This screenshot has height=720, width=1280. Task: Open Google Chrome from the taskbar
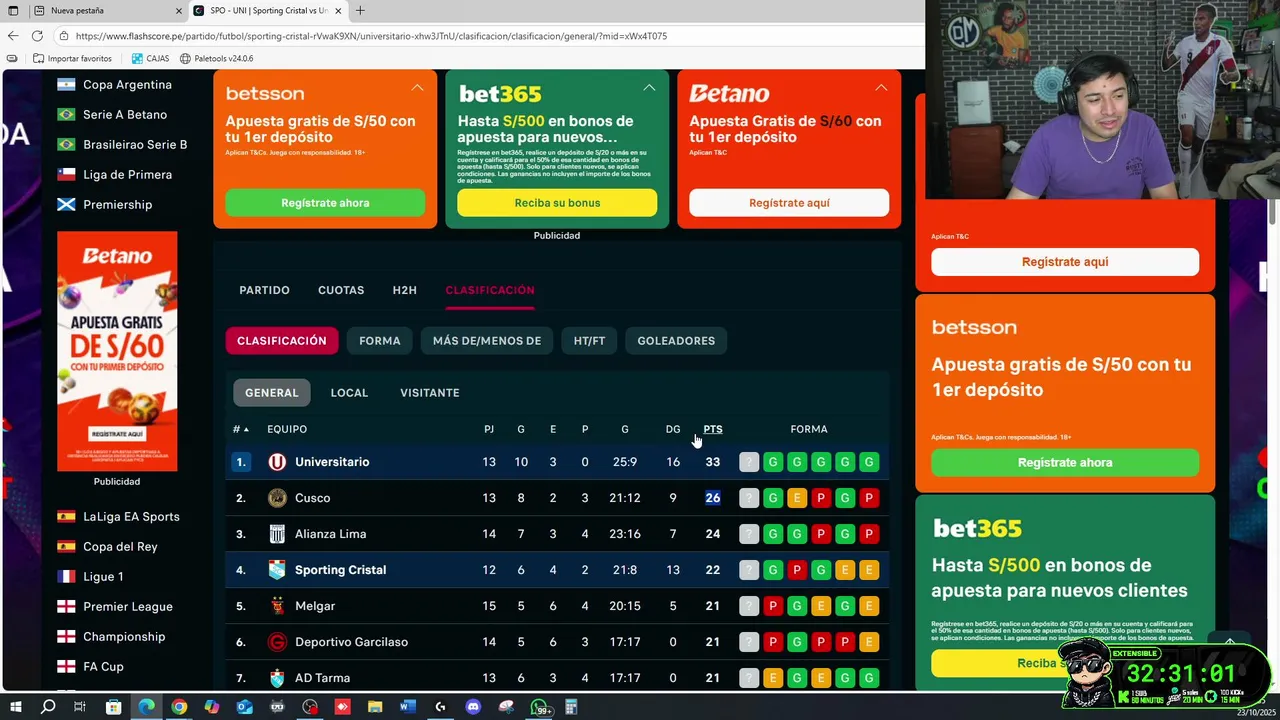point(179,707)
